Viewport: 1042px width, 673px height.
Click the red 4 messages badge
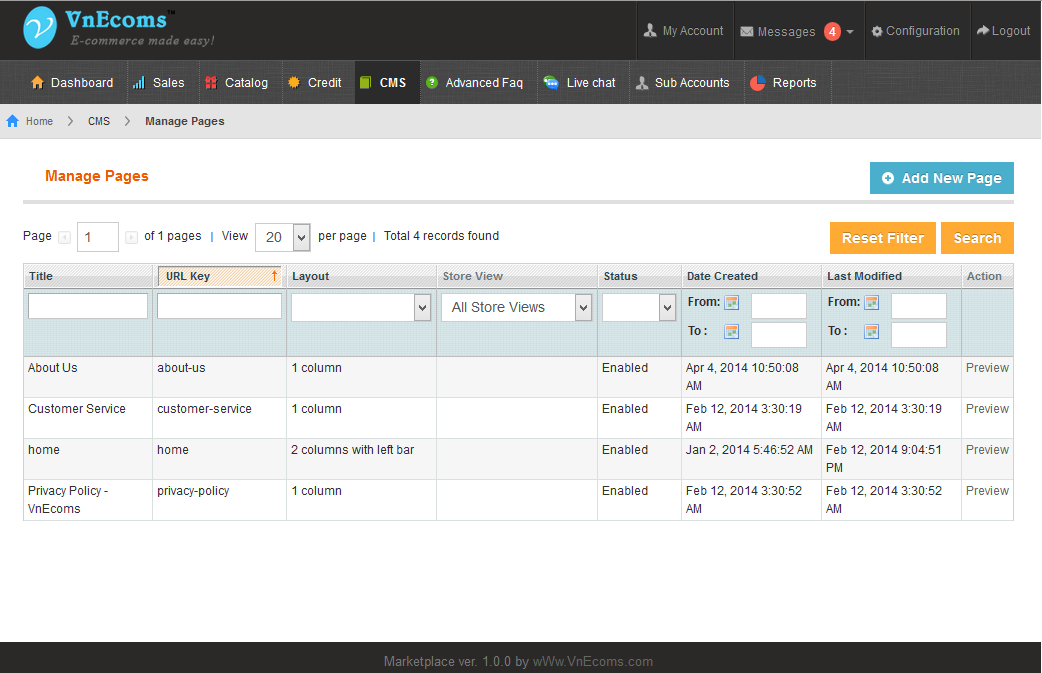[x=832, y=31]
